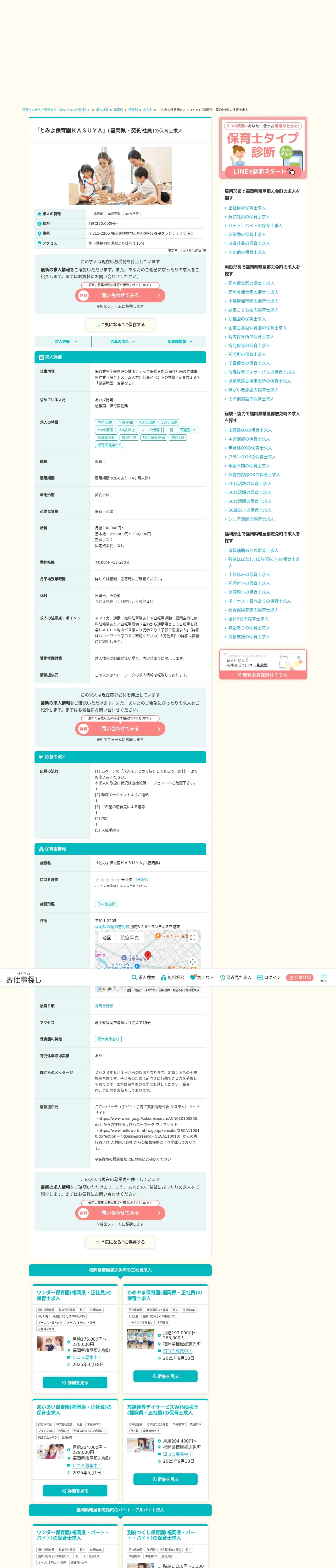
Task: Open 資格支援の保育士求人 sidebar link
Action: tap(249, 637)
